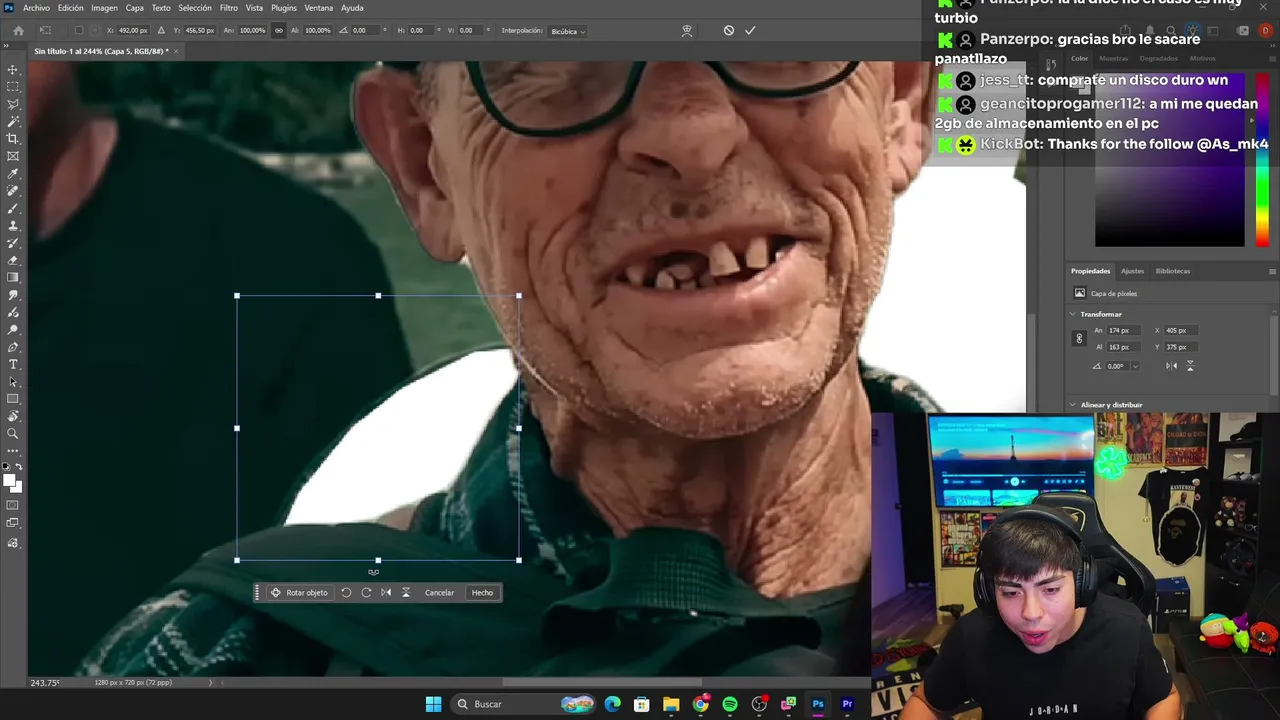This screenshot has height=720, width=1280.
Task: Commit transform with the checkmark icon
Action: (x=750, y=31)
